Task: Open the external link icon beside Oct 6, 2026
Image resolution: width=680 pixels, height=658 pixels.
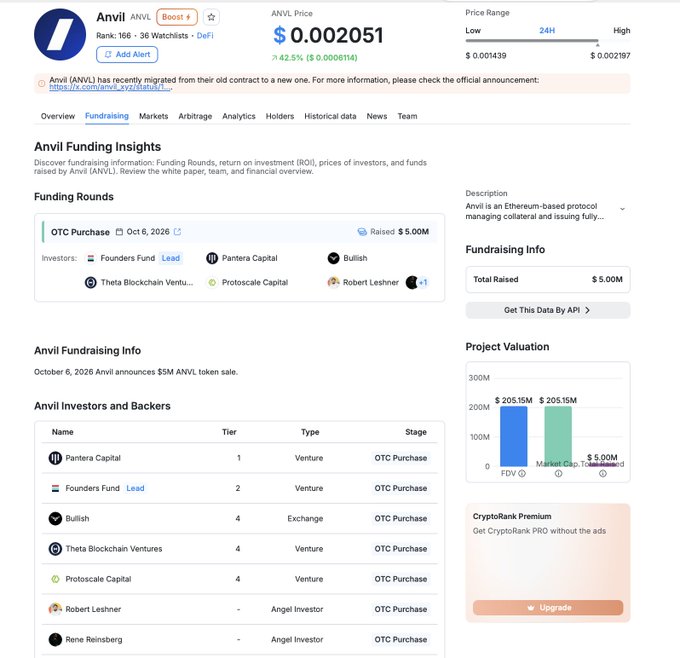Action: pos(177,232)
